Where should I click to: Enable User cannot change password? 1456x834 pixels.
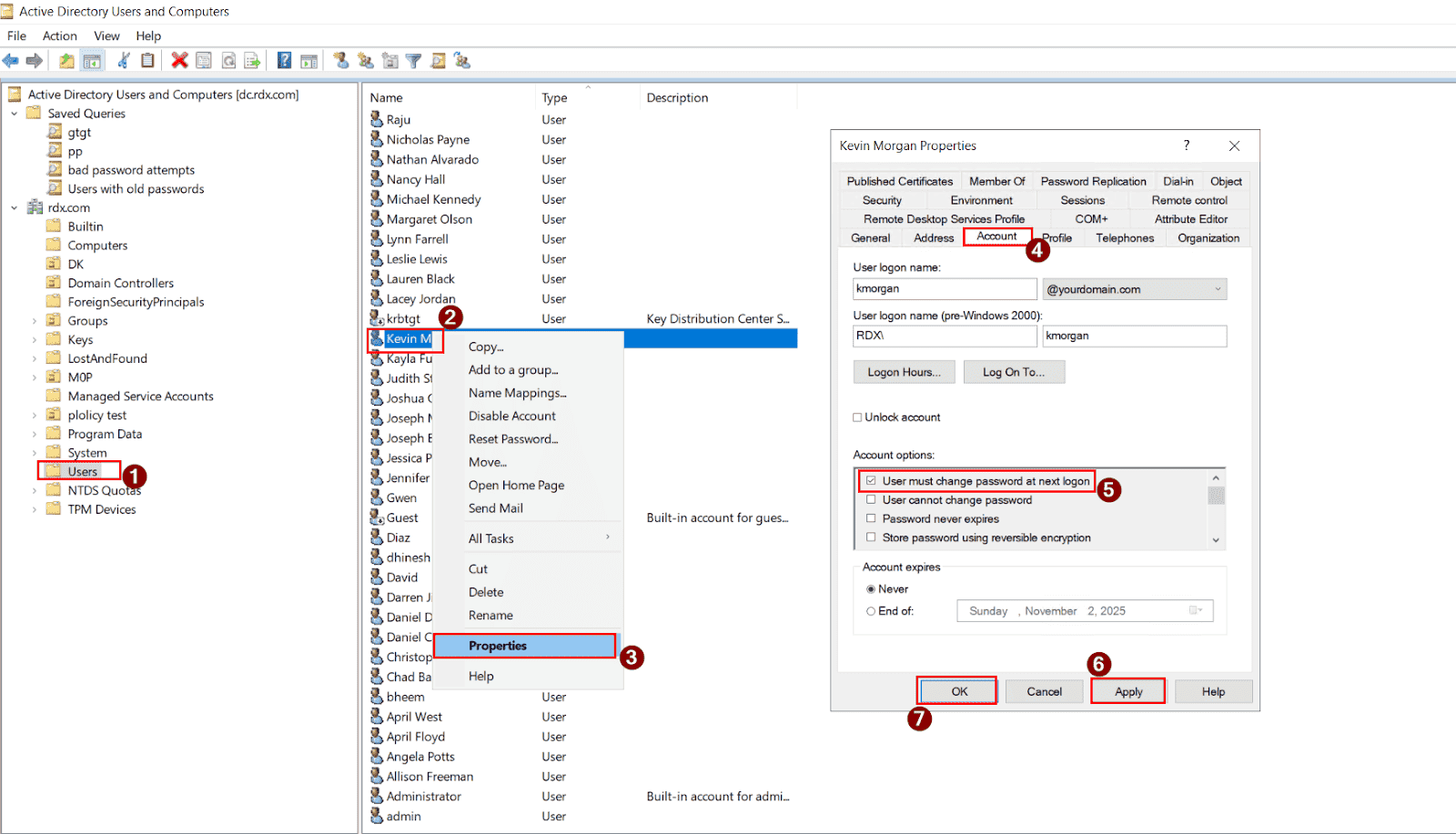[x=872, y=499]
